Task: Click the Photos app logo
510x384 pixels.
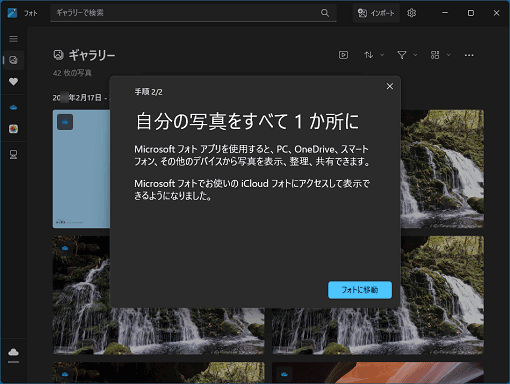Action: tap(12, 13)
